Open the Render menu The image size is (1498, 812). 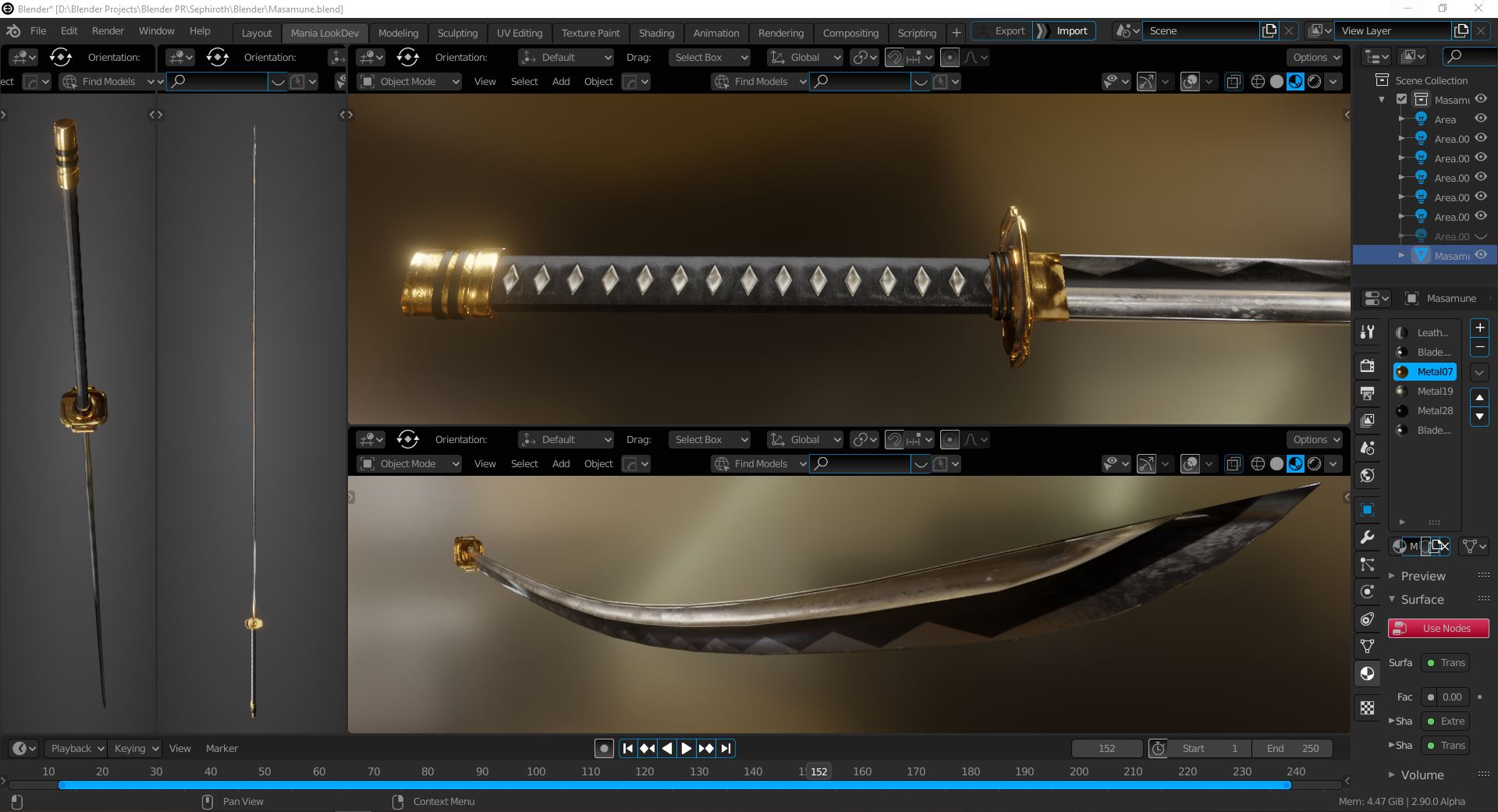[x=108, y=31]
